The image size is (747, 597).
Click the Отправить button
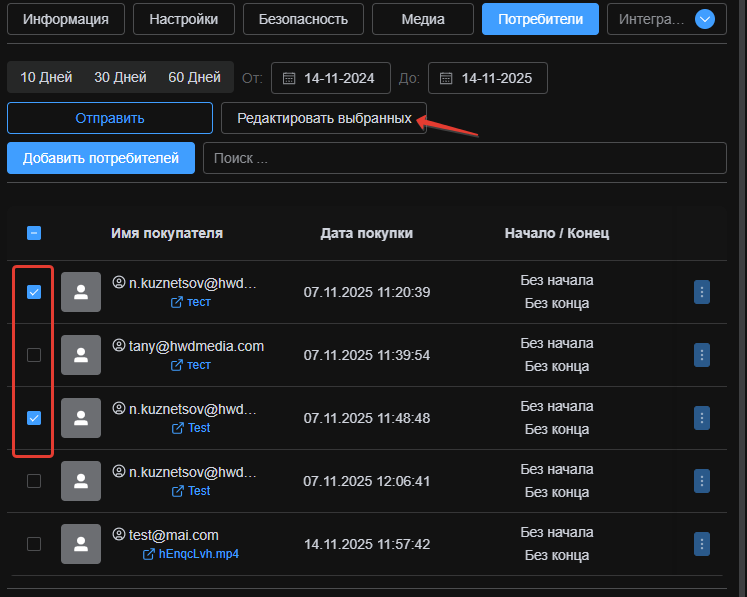(110, 118)
